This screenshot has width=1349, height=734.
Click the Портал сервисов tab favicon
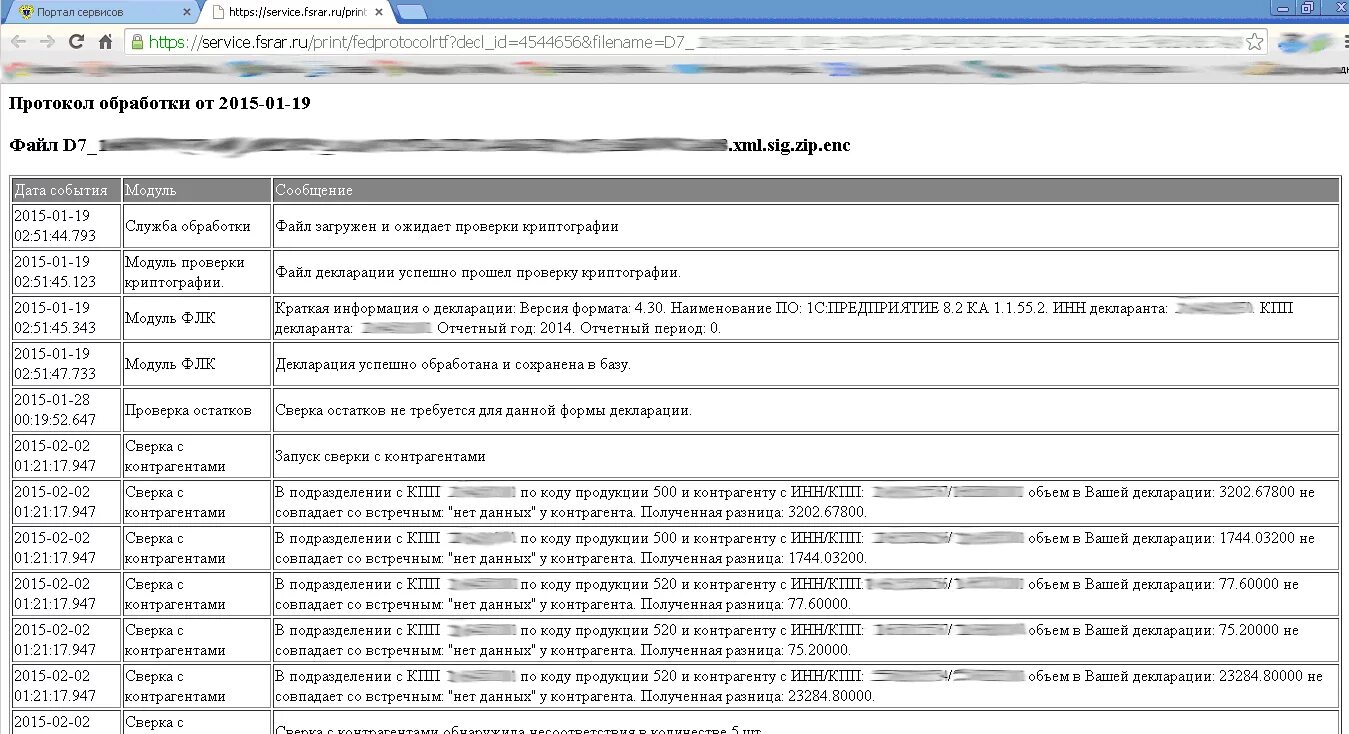26,12
